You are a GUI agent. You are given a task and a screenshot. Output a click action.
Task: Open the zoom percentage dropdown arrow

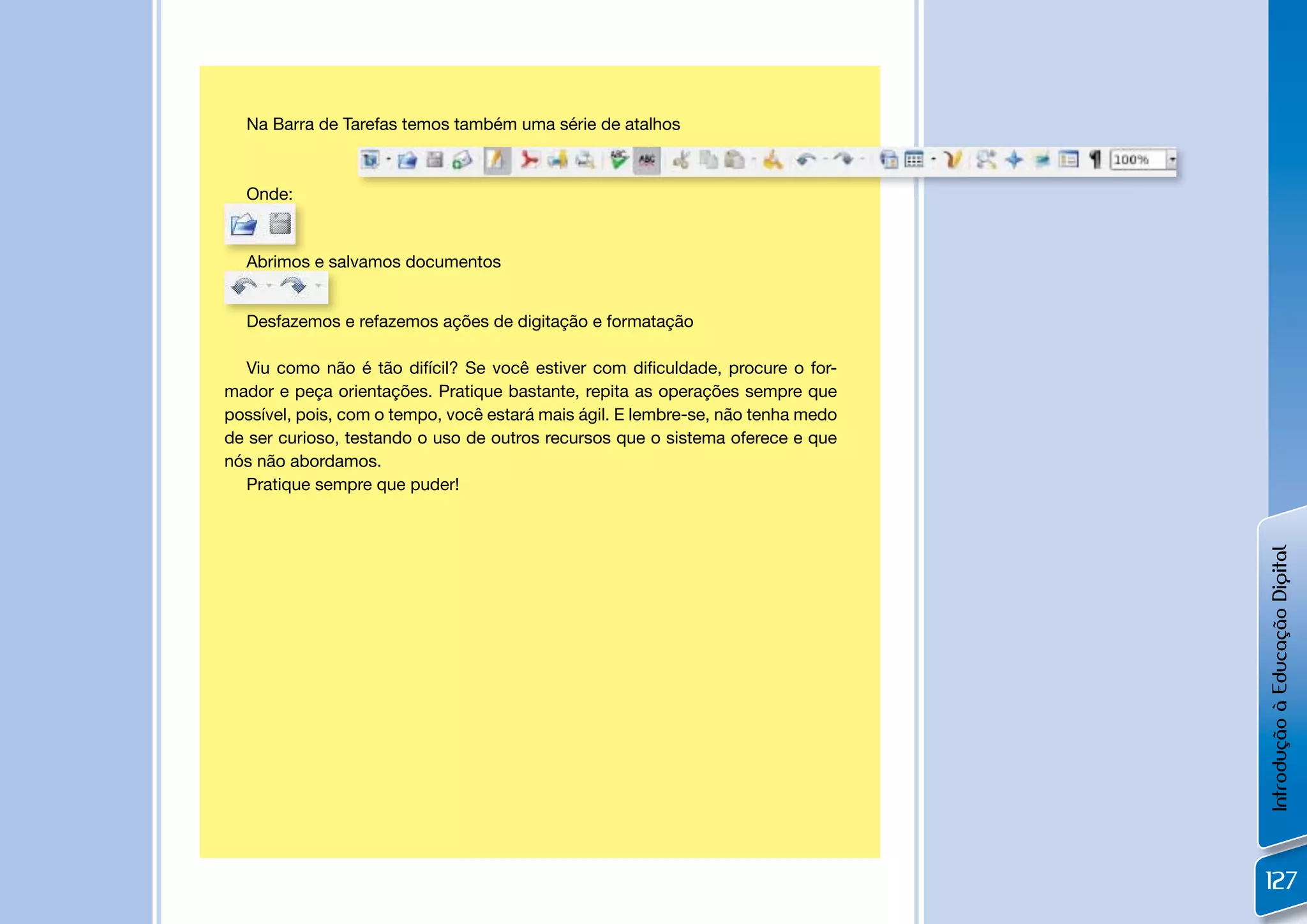click(x=1172, y=160)
